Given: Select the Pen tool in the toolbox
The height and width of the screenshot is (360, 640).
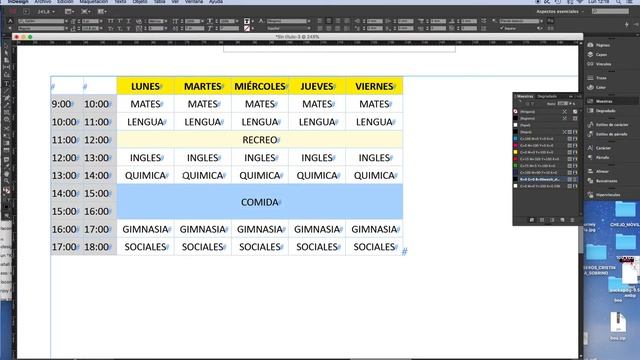Looking at the screenshot, I should pos(7,98).
